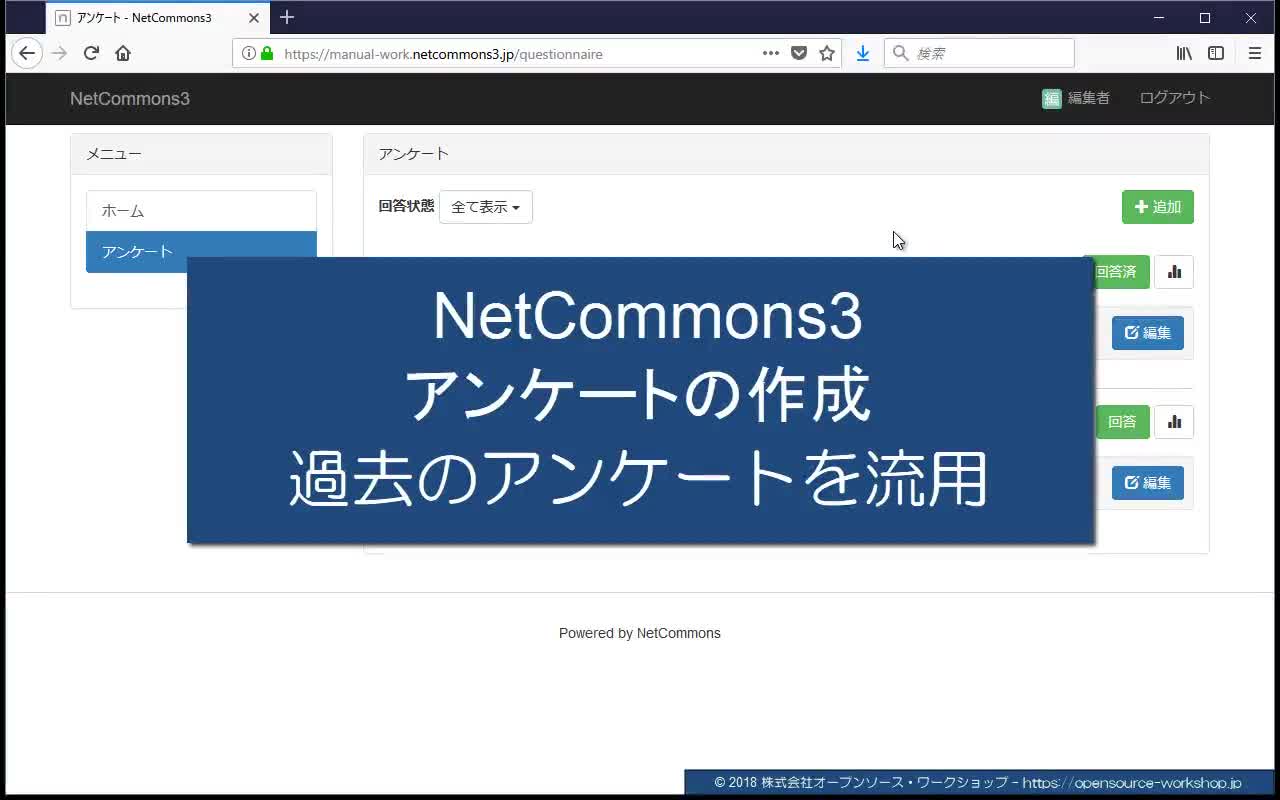View results chart beside 回答済
This screenshot has width=1280, height=800.
[1174, 272]
